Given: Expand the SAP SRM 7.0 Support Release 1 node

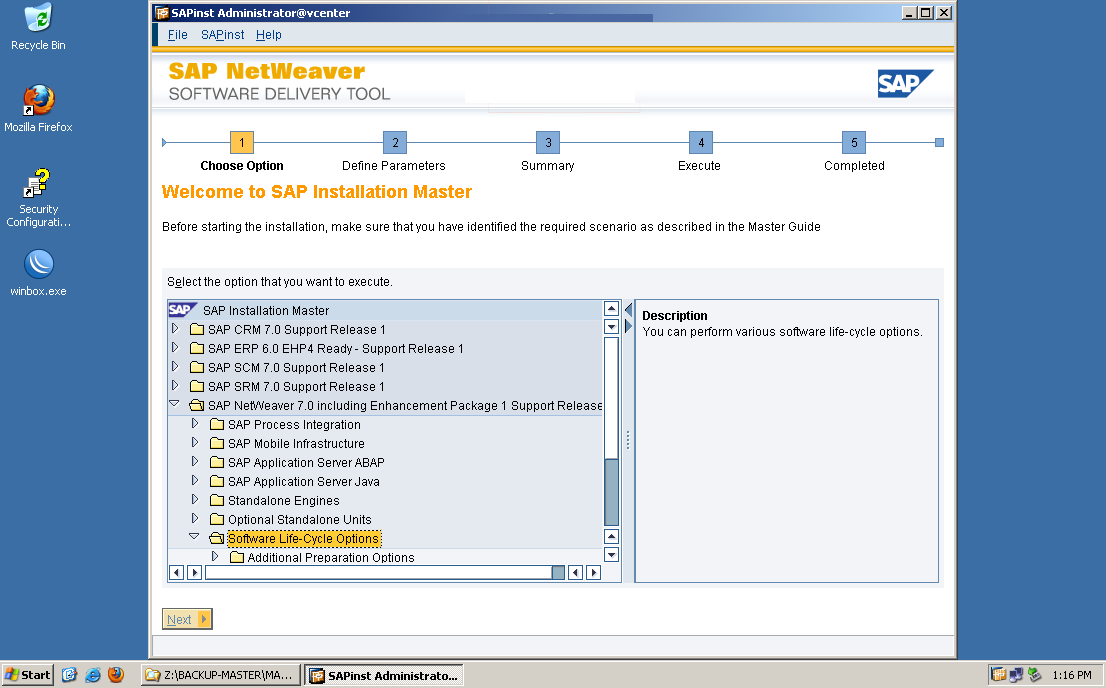Looking at the screenshot, I should point(175,386).
